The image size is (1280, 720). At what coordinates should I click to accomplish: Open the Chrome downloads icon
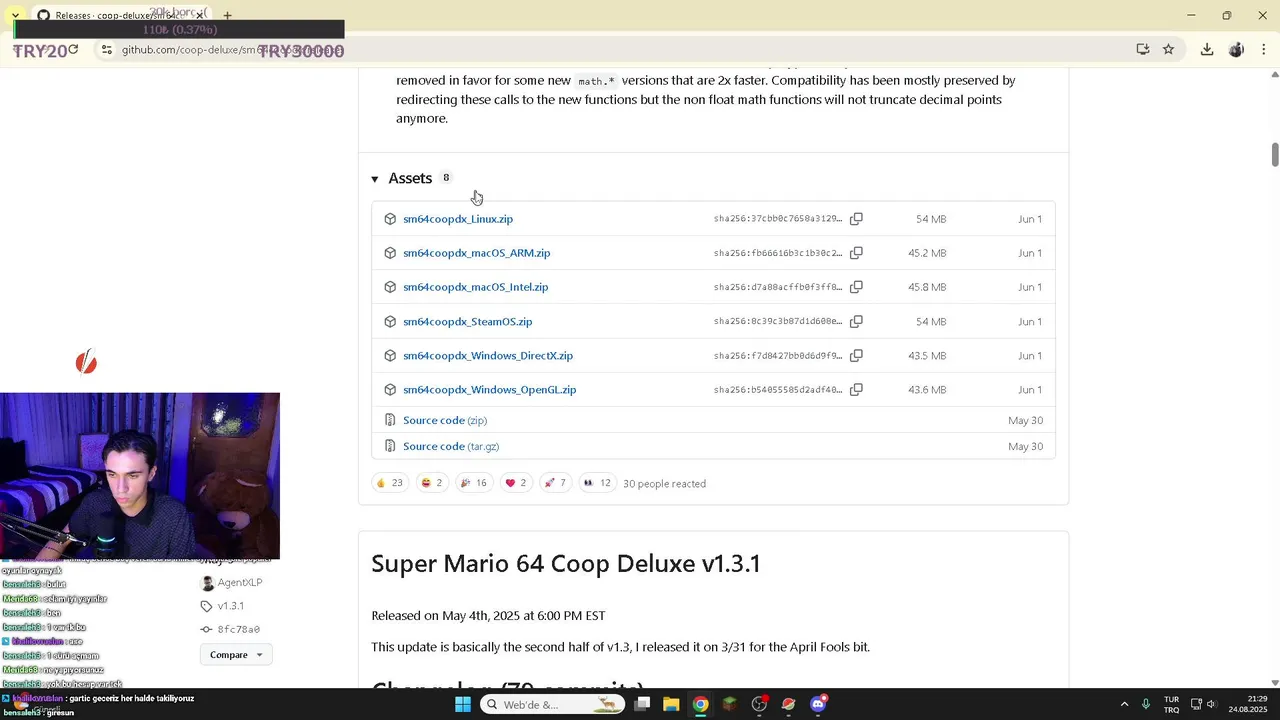pos(1207,49)
